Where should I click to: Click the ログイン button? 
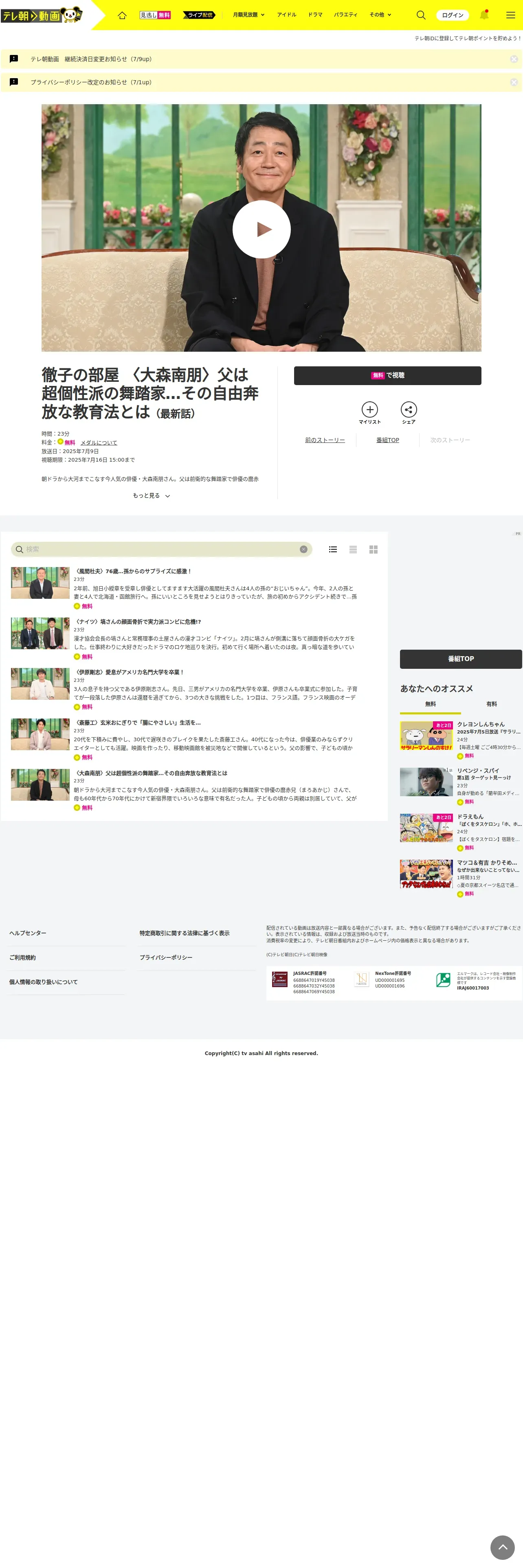[453, 15]
